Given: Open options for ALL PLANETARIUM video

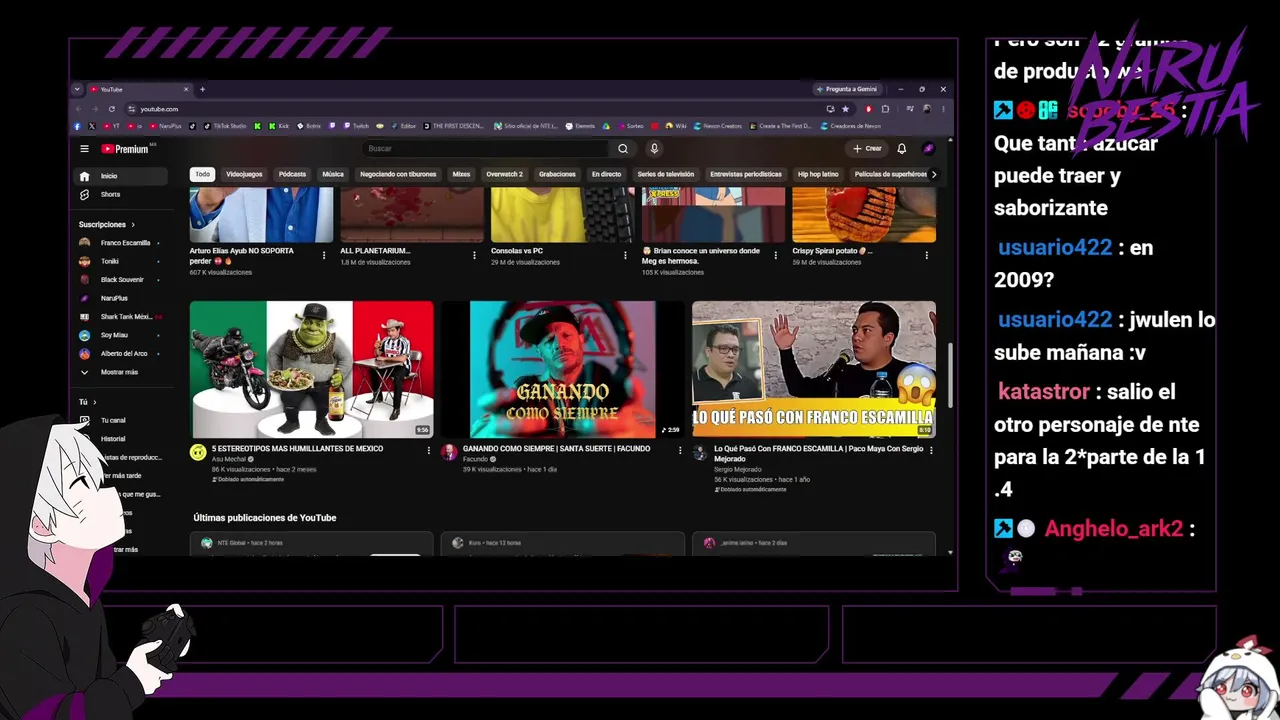Looking at the screenshot, I should tap(474, 255).
